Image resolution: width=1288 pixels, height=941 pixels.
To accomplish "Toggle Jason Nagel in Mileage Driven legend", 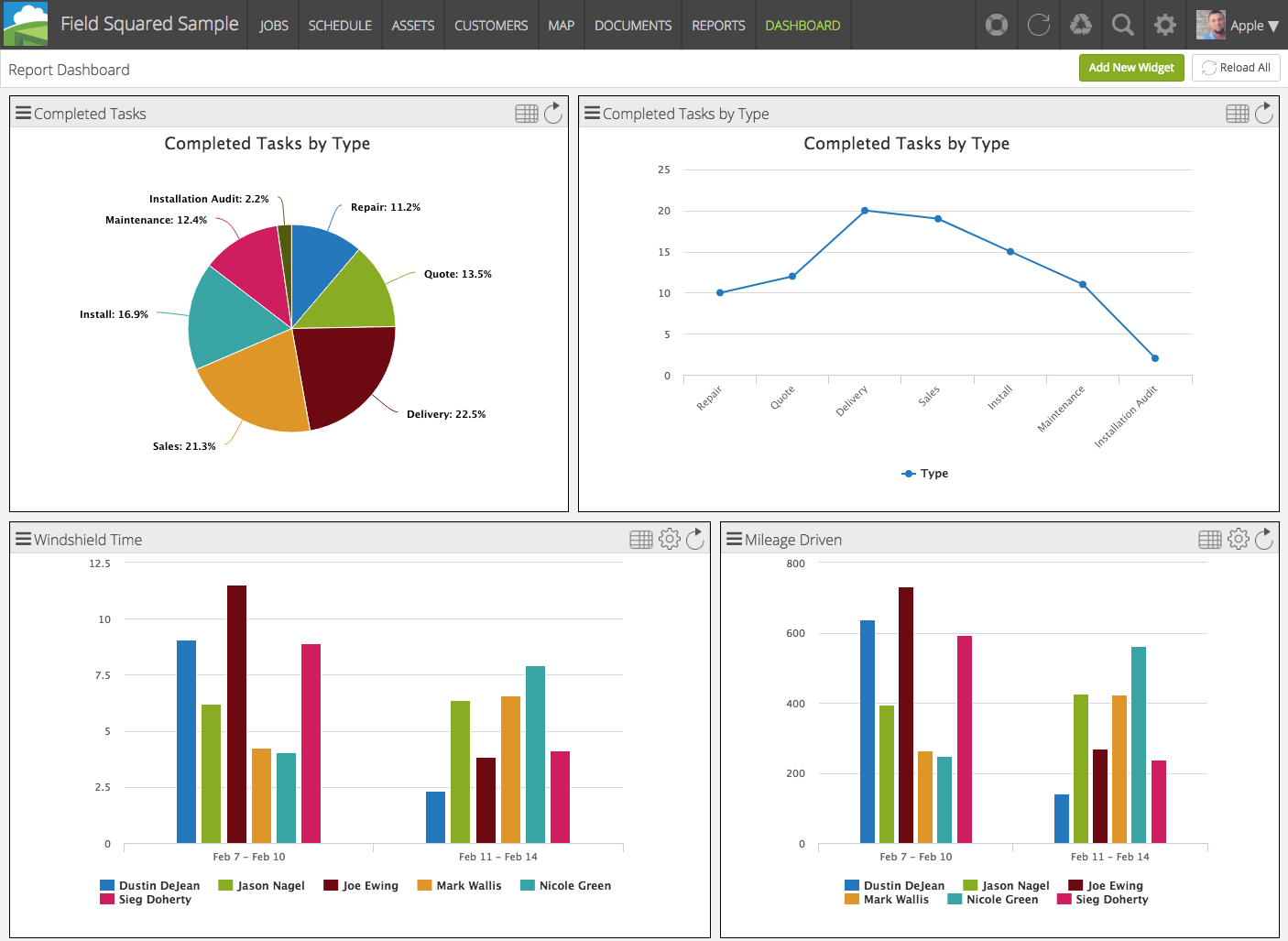I will click(1007, 885).
